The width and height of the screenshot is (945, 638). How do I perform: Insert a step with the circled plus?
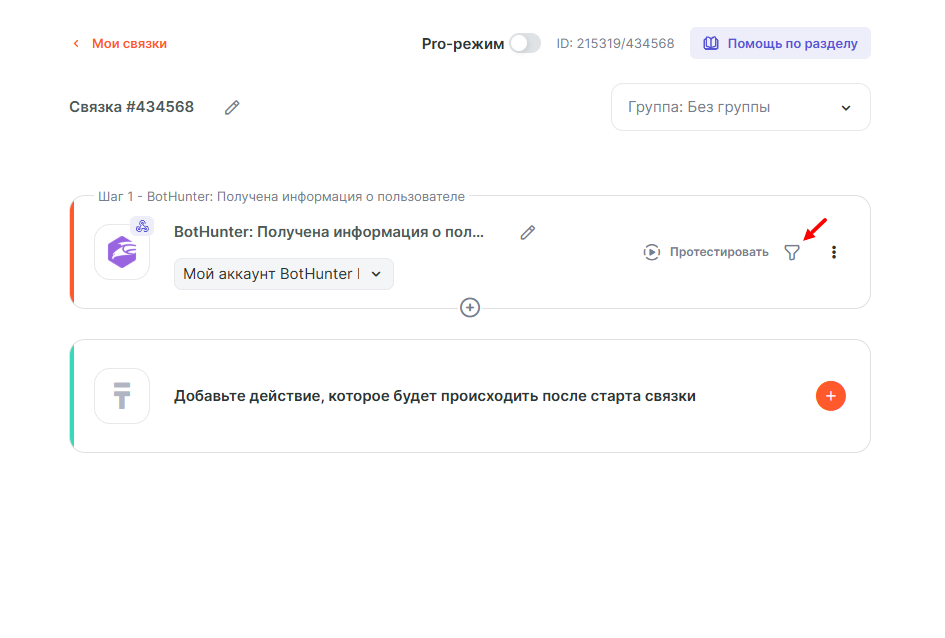(x=470, y=308)
